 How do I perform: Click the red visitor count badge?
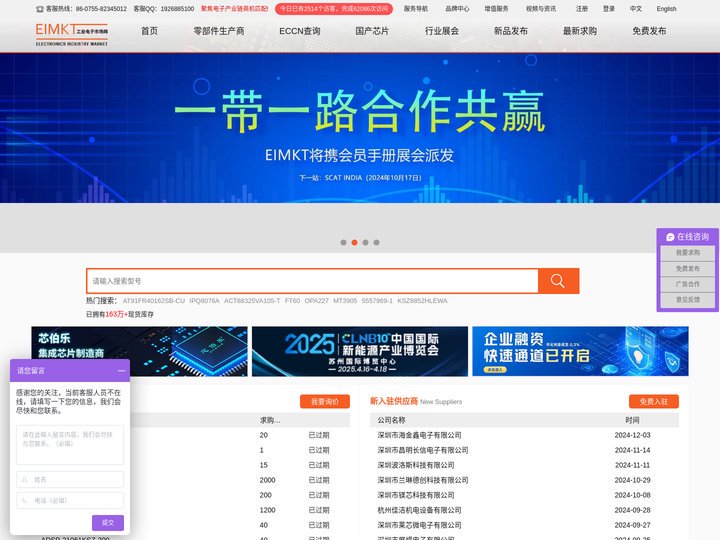coord(334,9)
